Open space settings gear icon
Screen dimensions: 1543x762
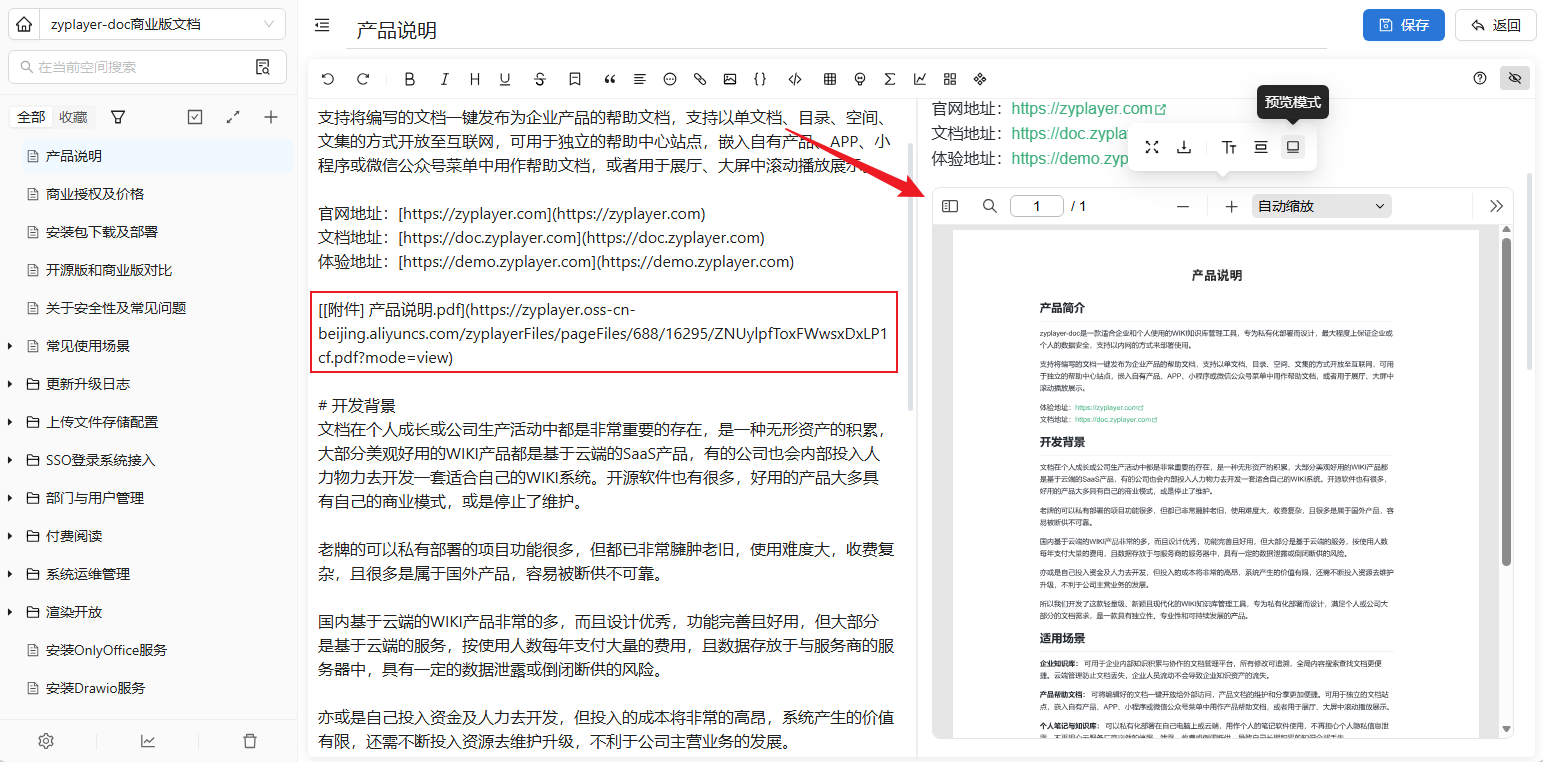(x=46, y=741)
